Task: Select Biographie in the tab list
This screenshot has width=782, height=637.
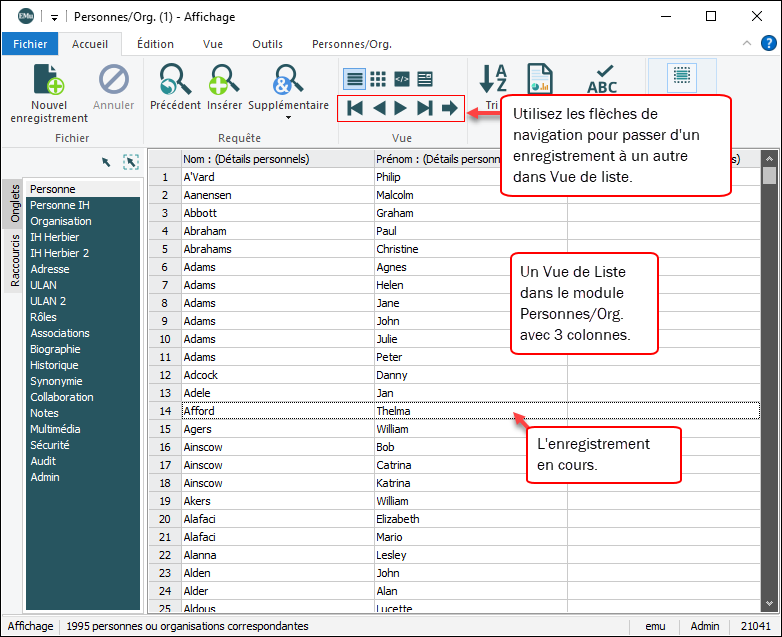Action: (x=55, y=349)
